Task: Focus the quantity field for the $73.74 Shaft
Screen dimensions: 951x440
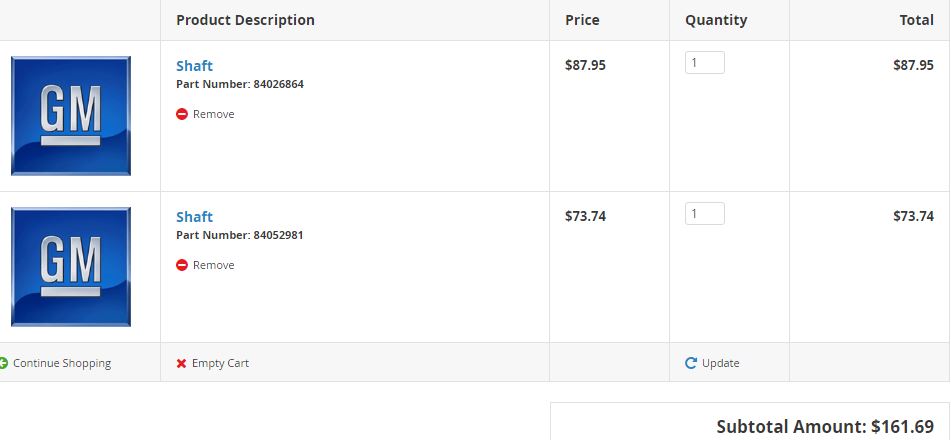Action: 704,214
